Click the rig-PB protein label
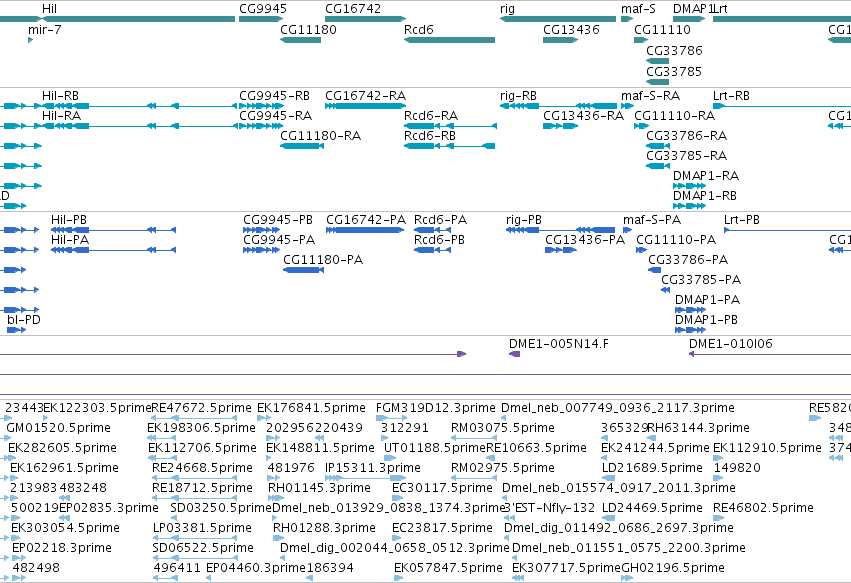851x583 pixels. click(x=524, y=220)
